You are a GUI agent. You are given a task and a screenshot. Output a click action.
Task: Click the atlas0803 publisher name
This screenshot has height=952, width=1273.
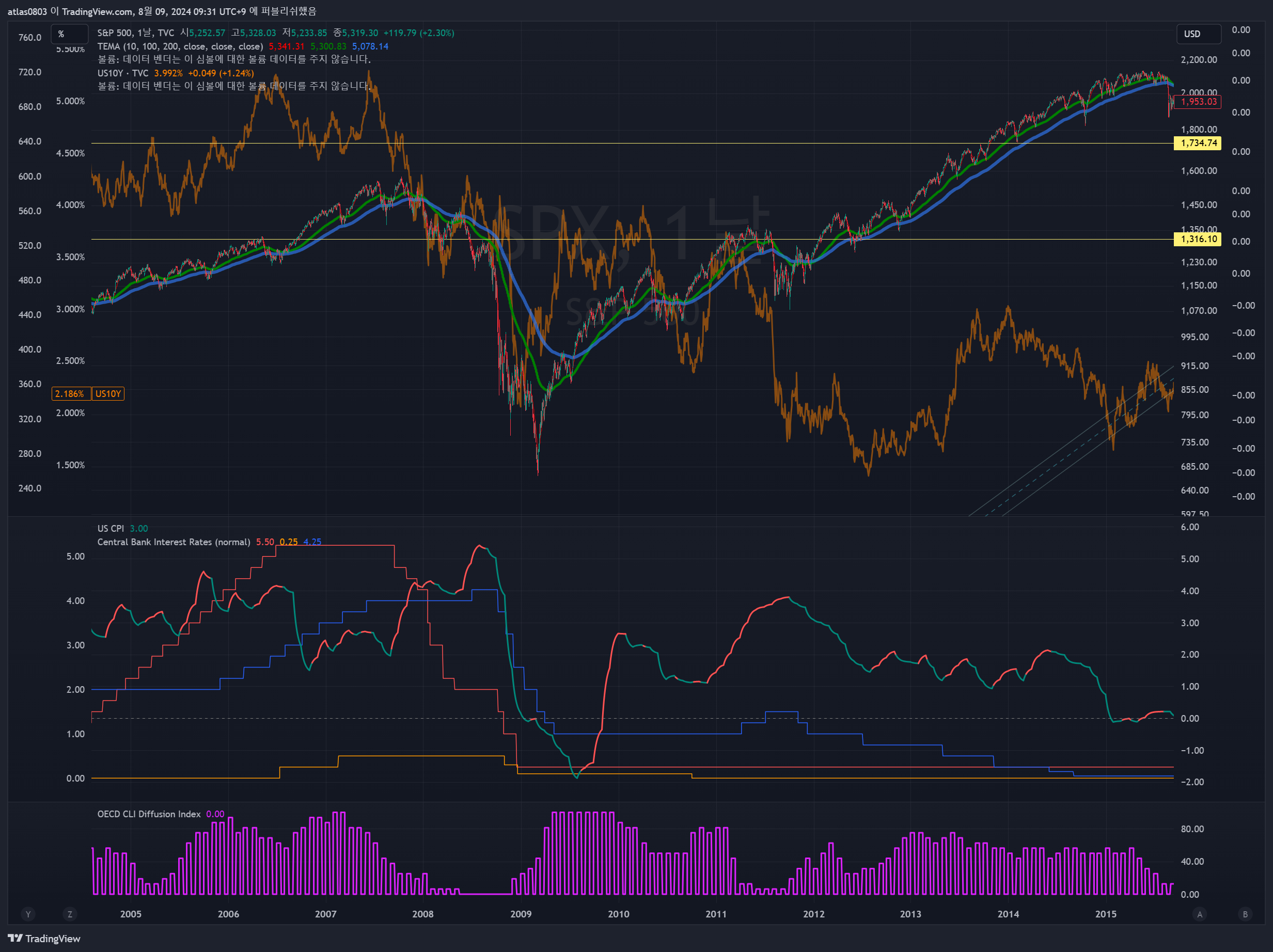coord(27,11)
